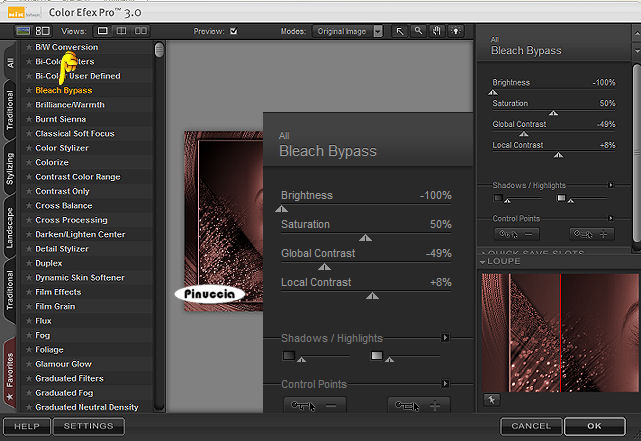The image size is (641, 441).
Task: Choose the hand pan tool
Action: [x=437, y=31]
